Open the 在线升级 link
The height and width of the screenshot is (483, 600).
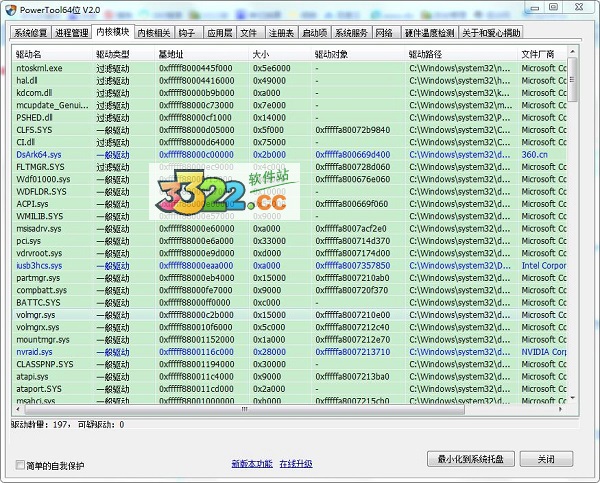296,464
